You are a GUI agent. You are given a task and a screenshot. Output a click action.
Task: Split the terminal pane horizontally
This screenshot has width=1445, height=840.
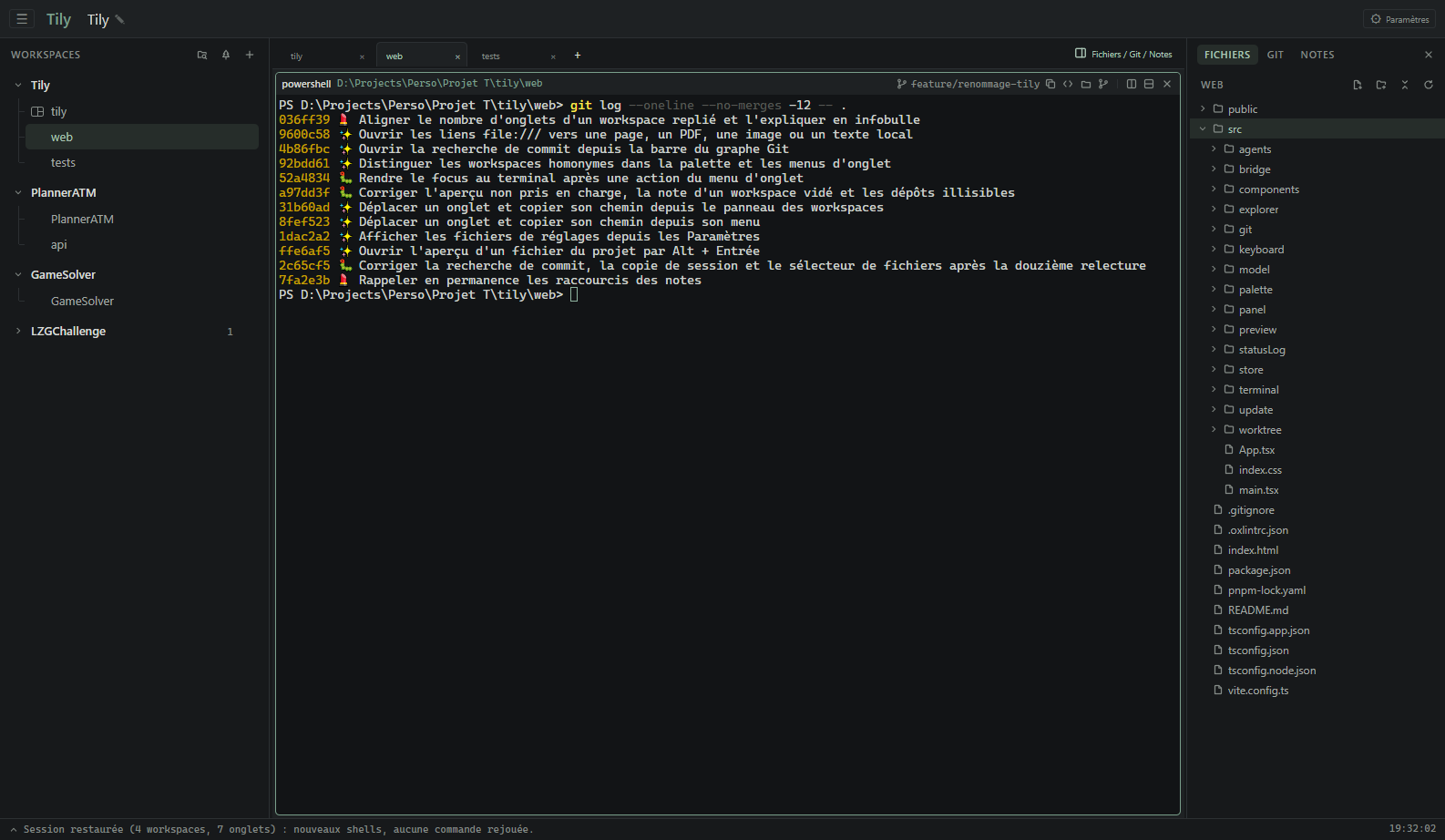[1149, 84]
